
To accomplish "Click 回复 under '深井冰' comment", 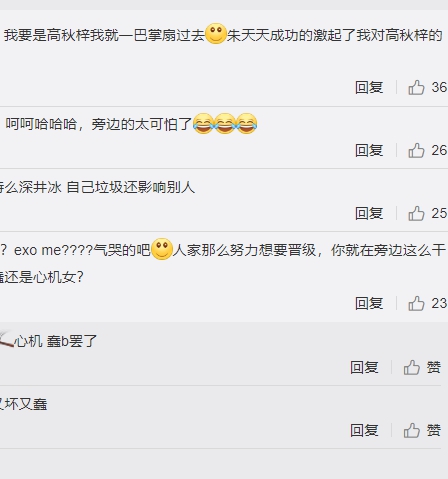I will tap(369, 213).
